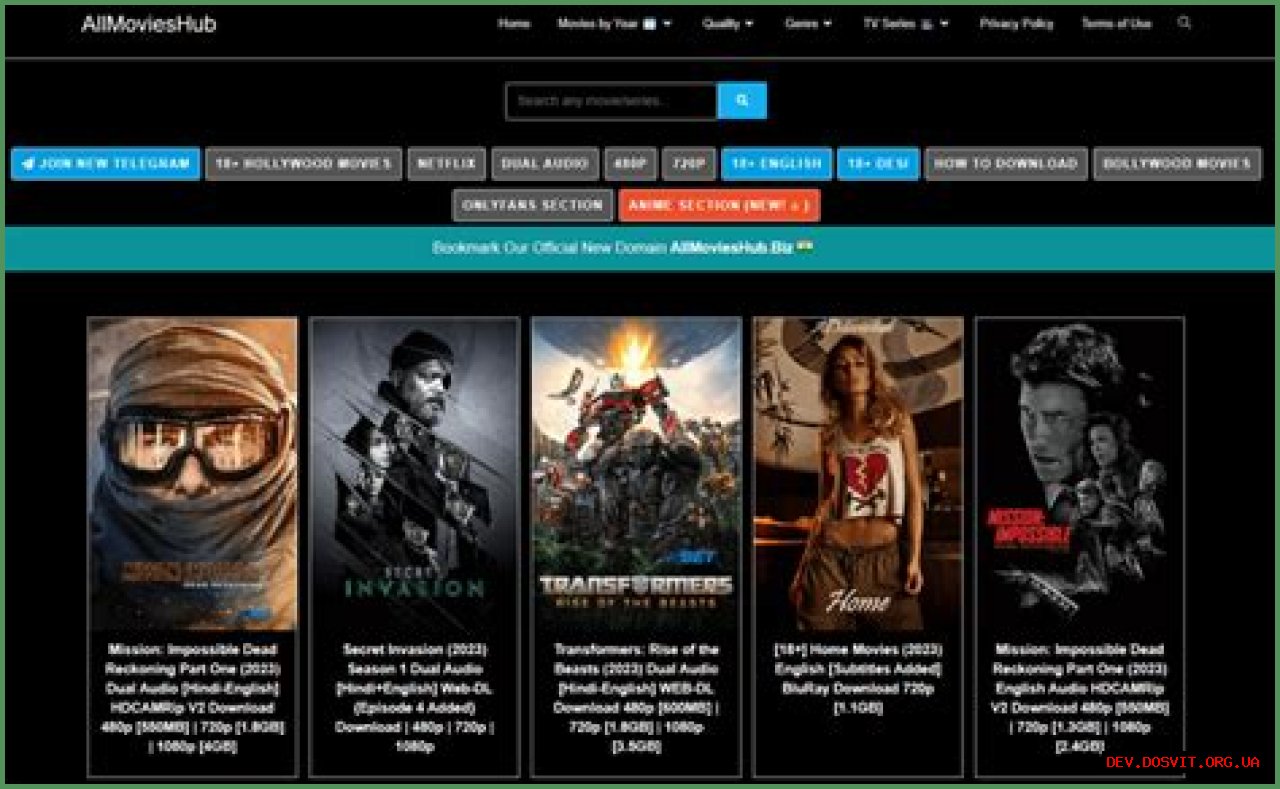The width and height of the screenshot is (1280, 789).
Task: Click the How to Download button
Action: pos(1007,164)
